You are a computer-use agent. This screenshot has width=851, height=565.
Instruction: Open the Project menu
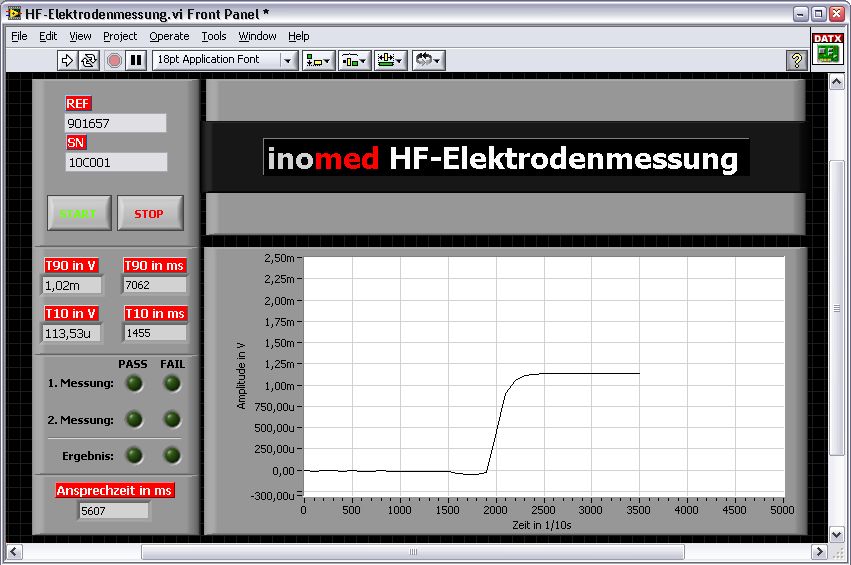point(120,36)
